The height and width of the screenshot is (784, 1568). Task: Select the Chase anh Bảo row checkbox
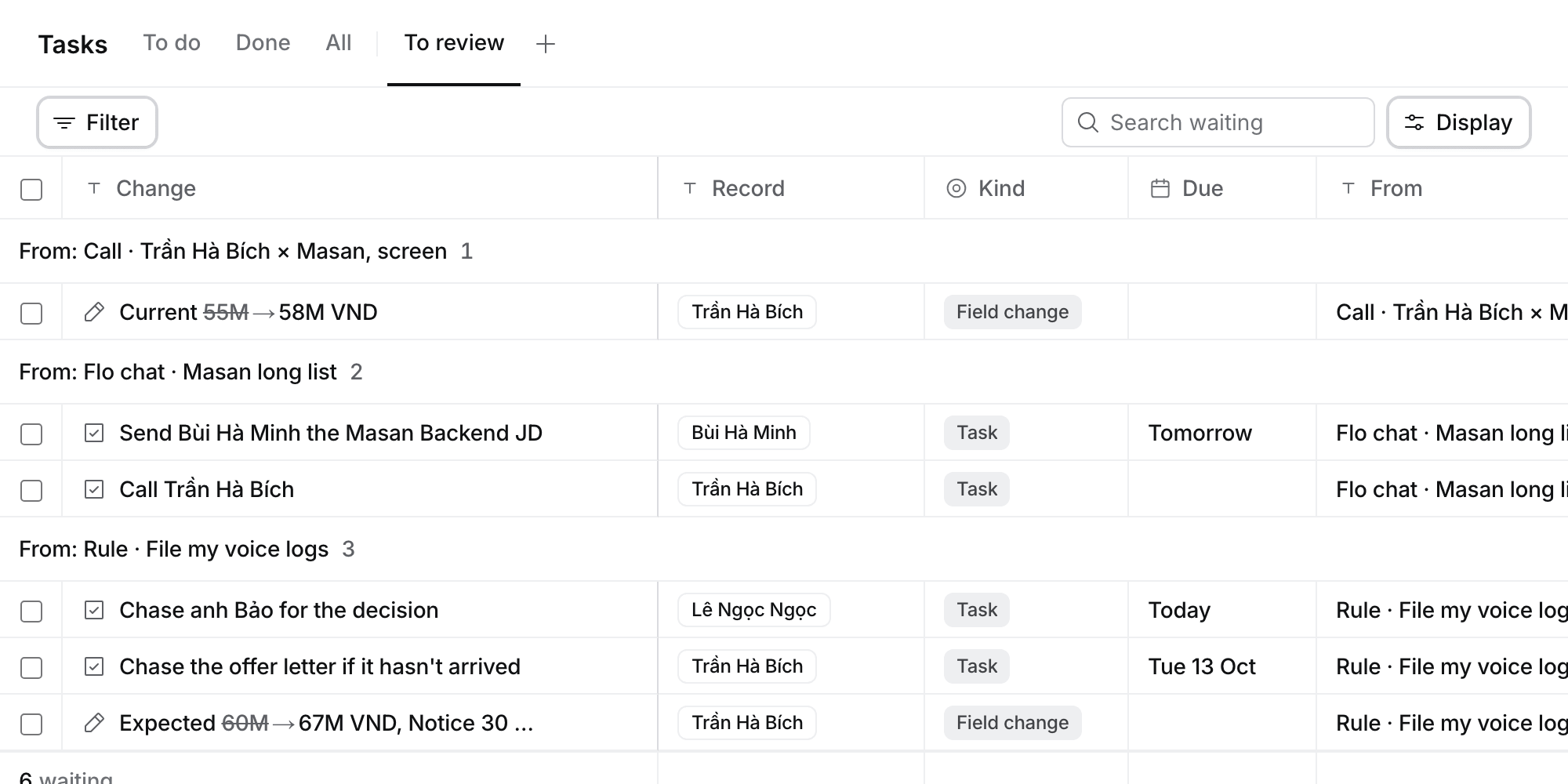point(31,612)
